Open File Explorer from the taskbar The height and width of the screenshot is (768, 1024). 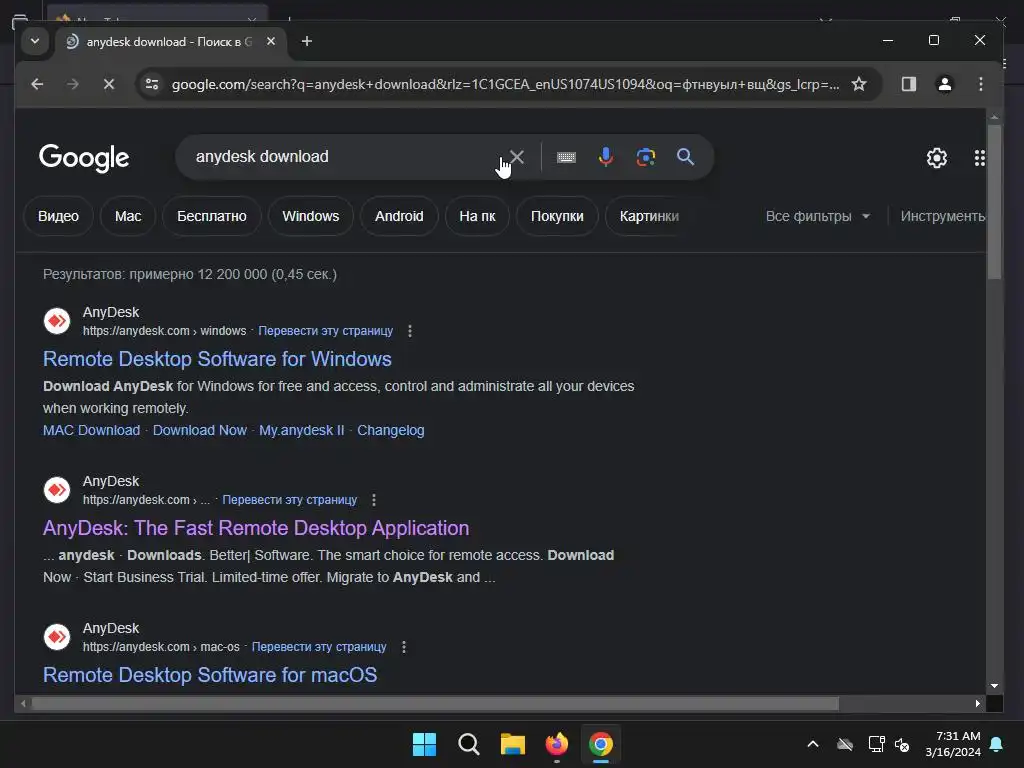[513, 744]
